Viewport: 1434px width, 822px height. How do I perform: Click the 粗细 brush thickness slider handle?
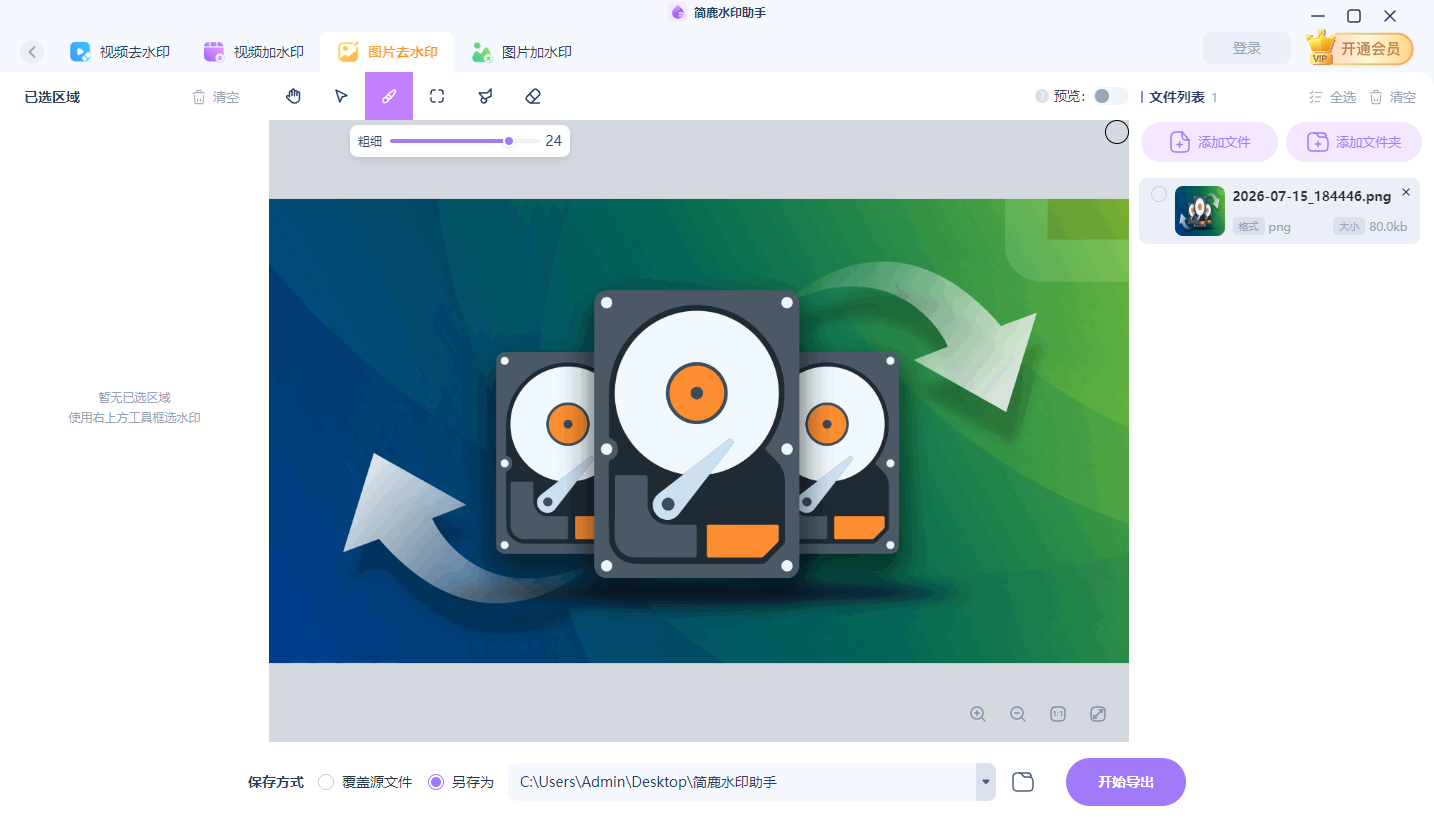(509, 141)
